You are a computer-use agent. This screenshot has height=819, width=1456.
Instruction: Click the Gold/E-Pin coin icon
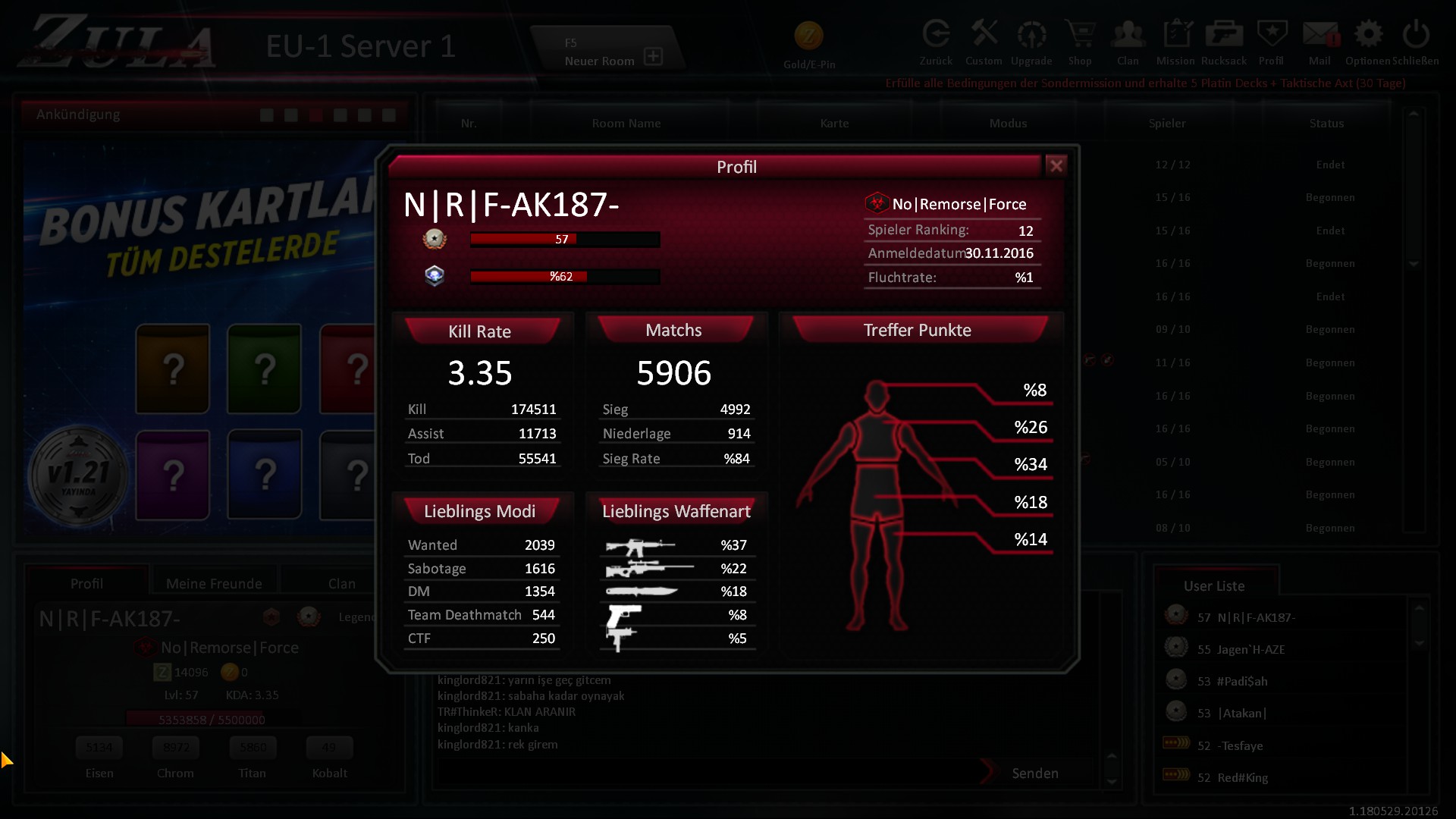[x=808, y=36]
